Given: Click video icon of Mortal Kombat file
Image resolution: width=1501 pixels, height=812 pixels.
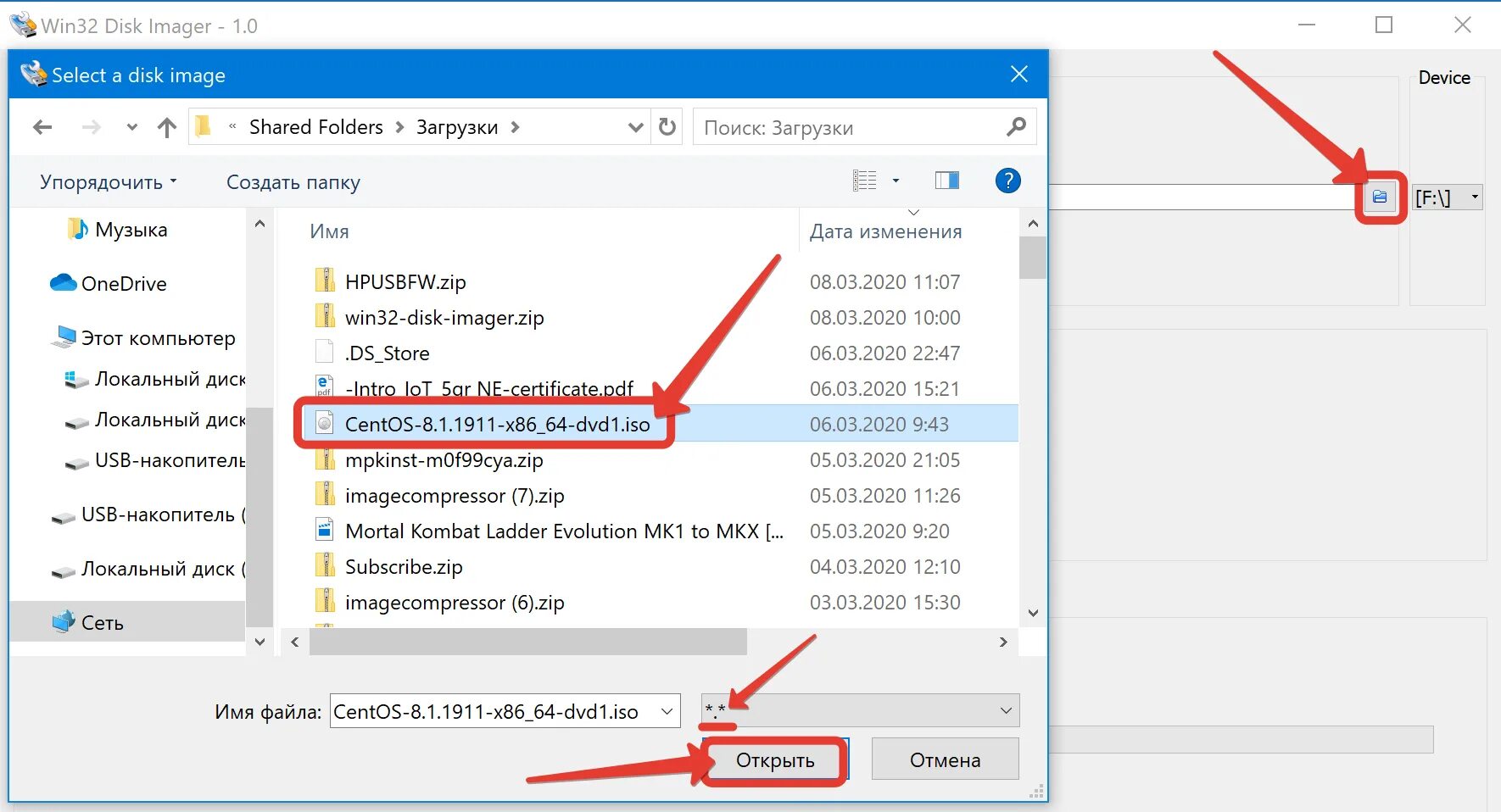Looking at the screenshot, I should (324, 531).
